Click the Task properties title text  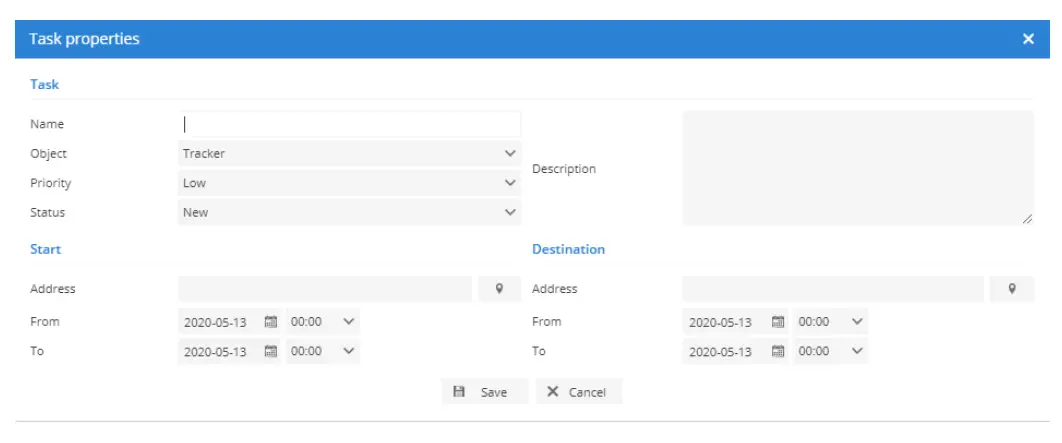(84, 39)
